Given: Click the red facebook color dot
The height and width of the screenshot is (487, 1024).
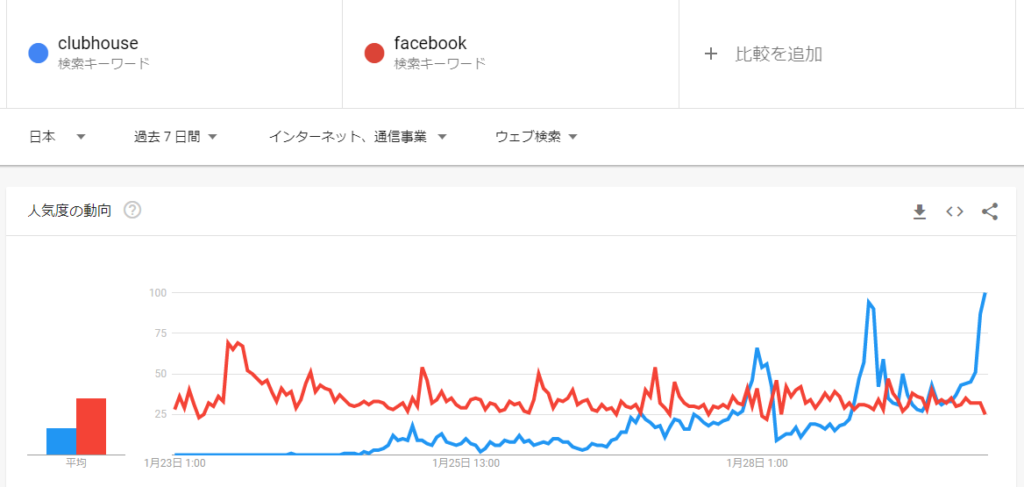Looking at the screenshot, I should (x=374, y=53).
